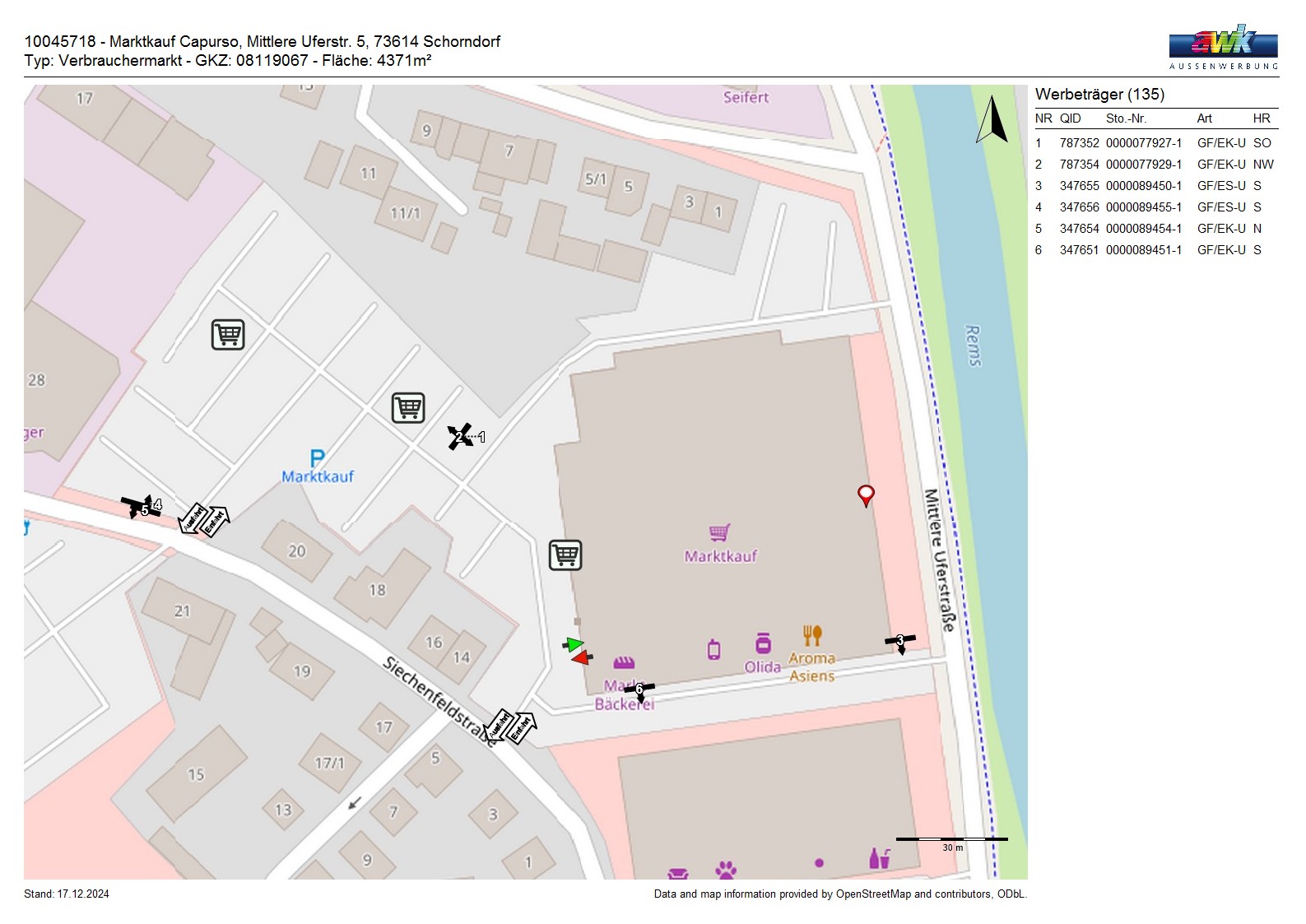Select advertising marker number 6

pos(639,690)
